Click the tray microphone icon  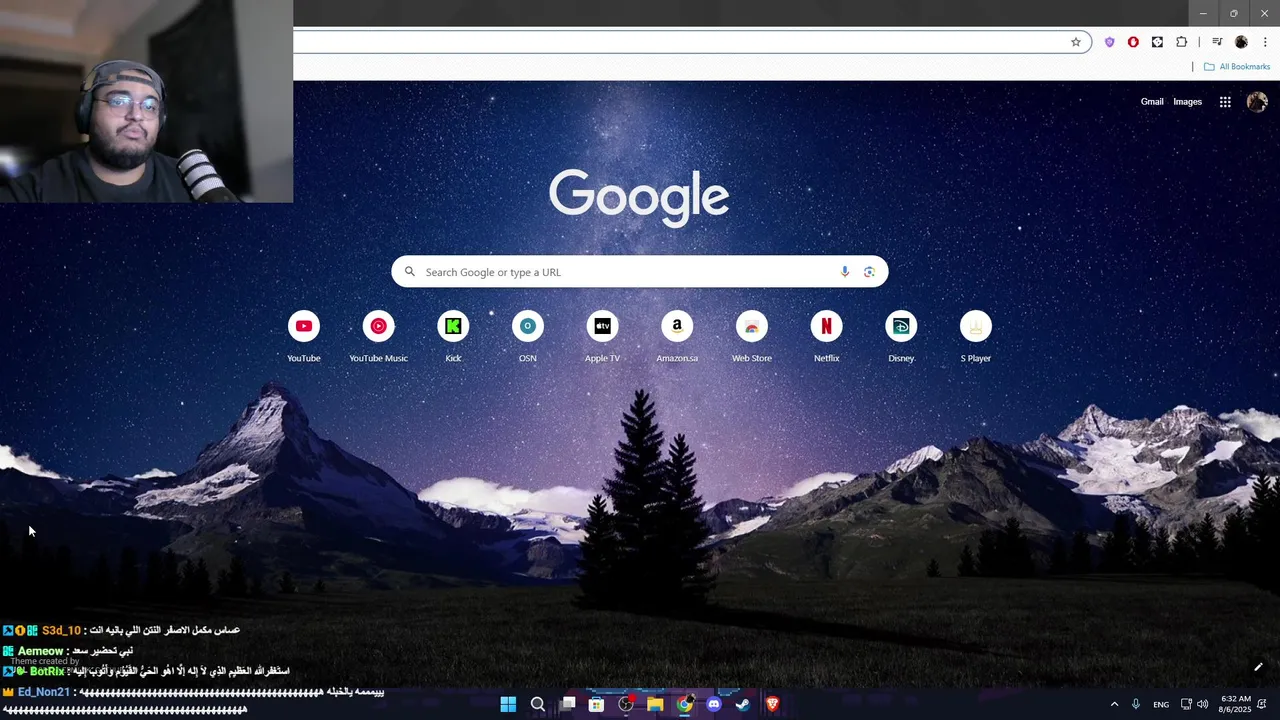coord(1136,704)
